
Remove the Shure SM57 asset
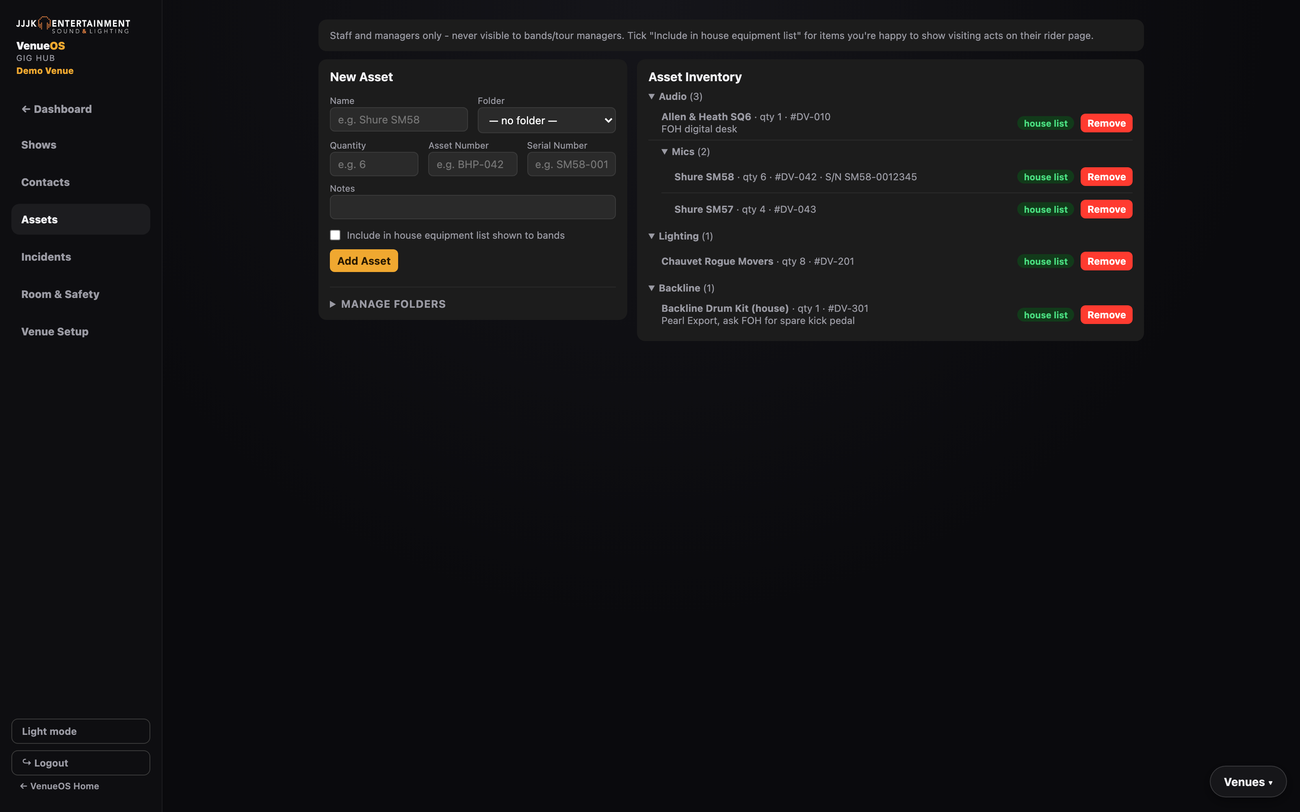click(1106, 209)
